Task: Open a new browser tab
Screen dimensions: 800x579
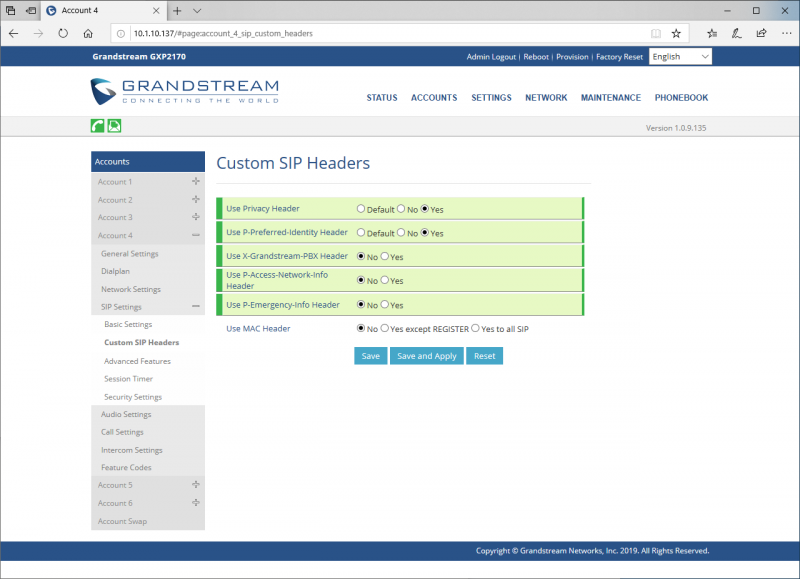Action: [x=177, y=10]
